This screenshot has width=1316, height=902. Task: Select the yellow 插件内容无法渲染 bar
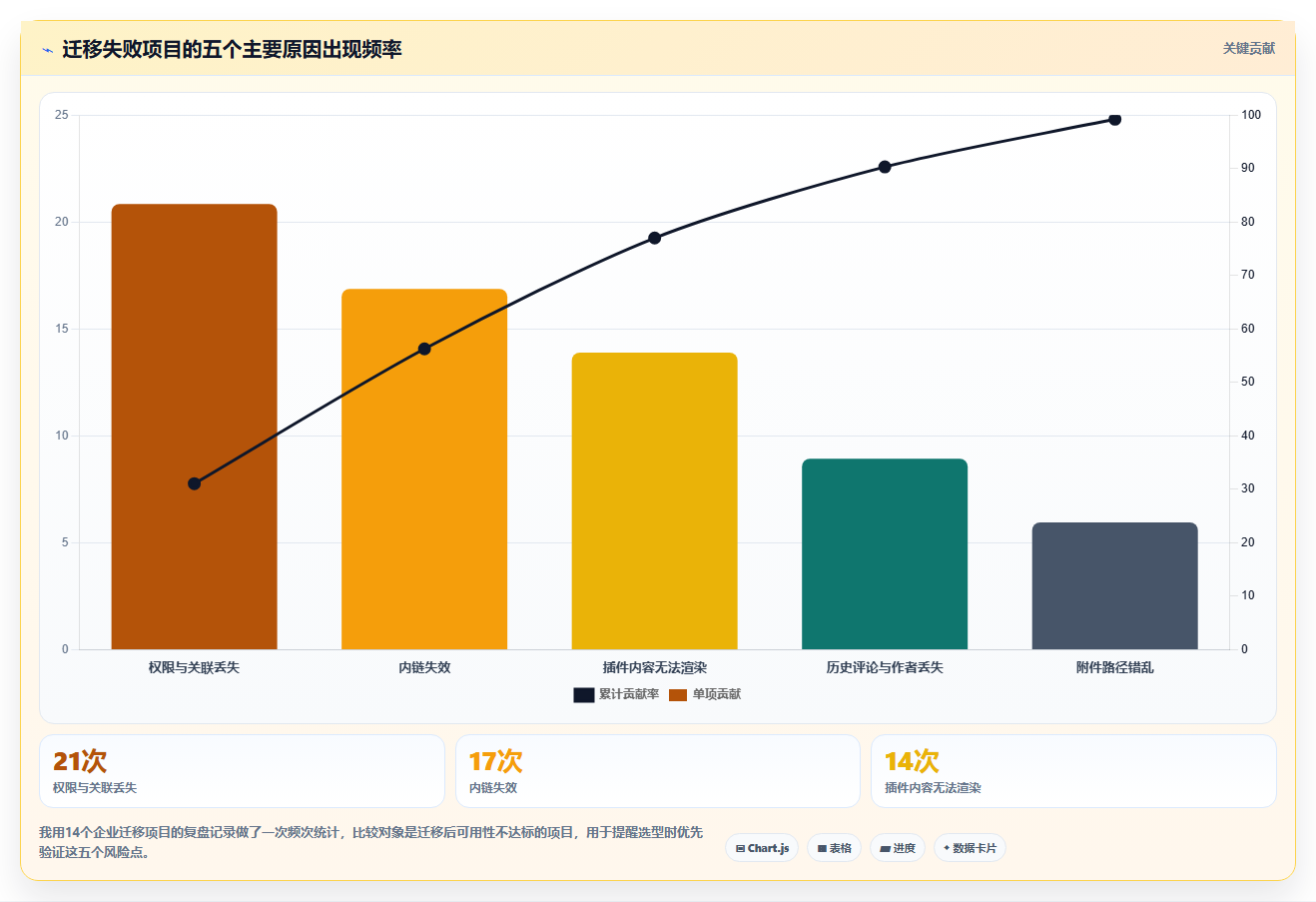(x=655, y=501)
